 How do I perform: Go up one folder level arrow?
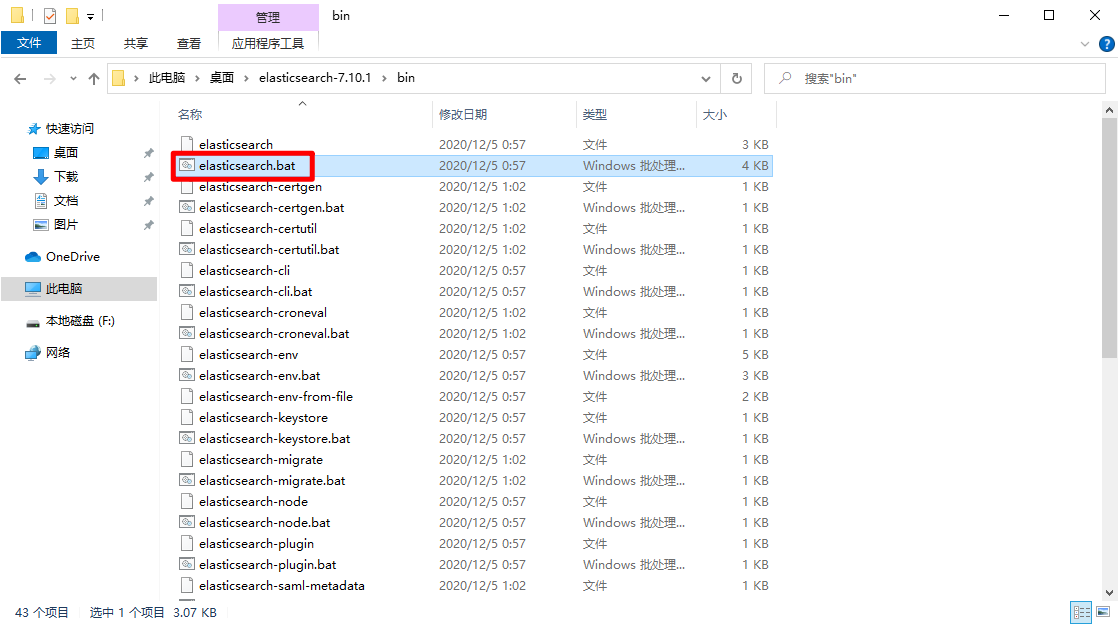pos(93,78)
